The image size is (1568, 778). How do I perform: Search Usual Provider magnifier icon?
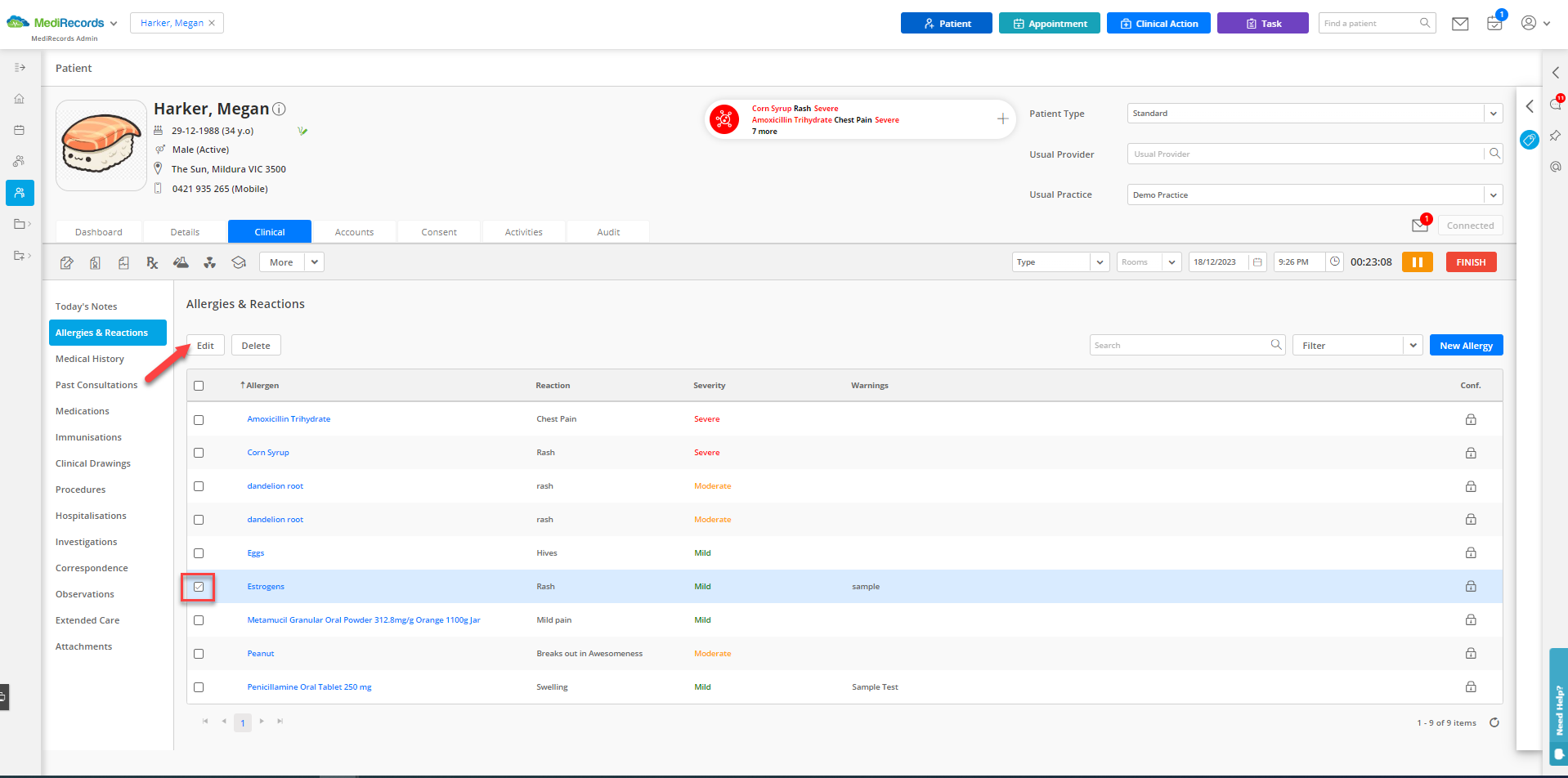[x=1494, y=154]
